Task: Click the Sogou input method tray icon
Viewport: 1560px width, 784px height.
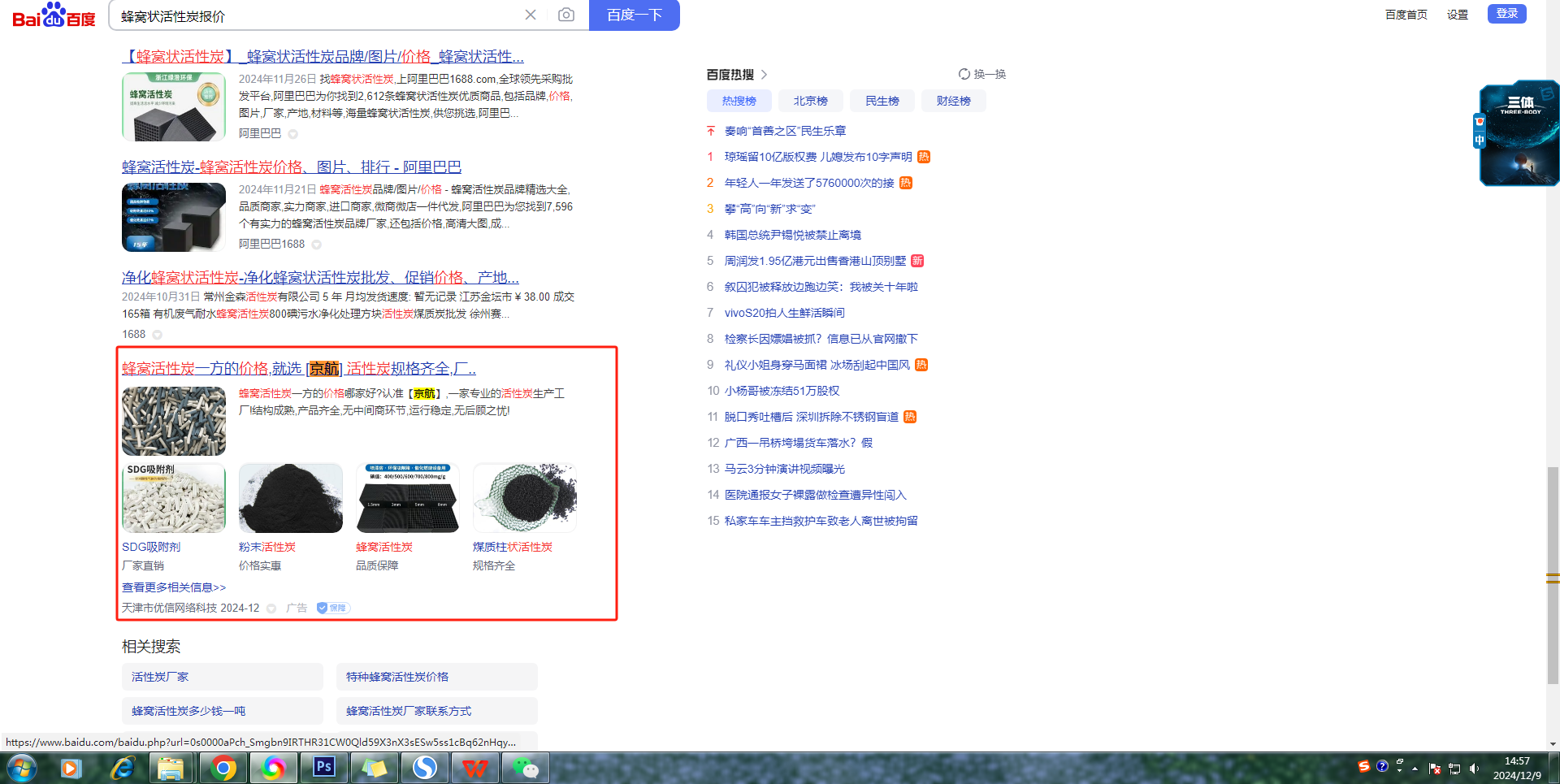Action: tap(1364, 766)
